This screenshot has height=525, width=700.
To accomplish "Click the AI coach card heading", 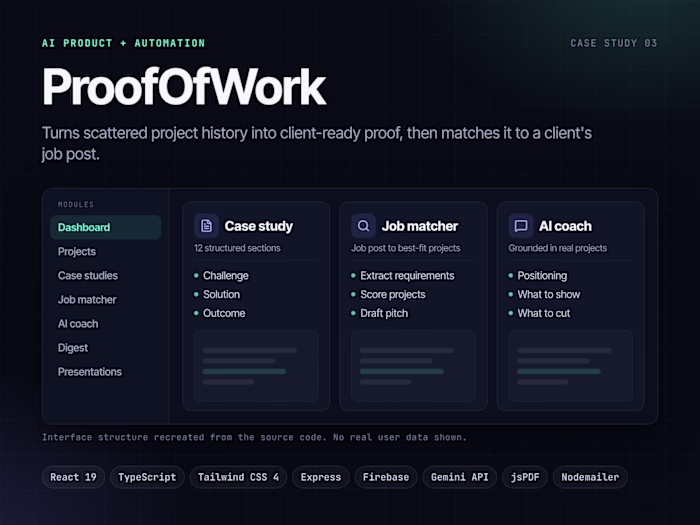I will coord(565,226).
